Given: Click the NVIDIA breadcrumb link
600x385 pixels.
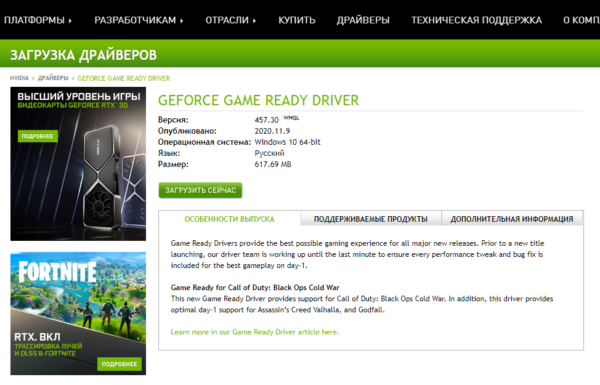Looking at the screenshot, I should [x=19, y=78].
